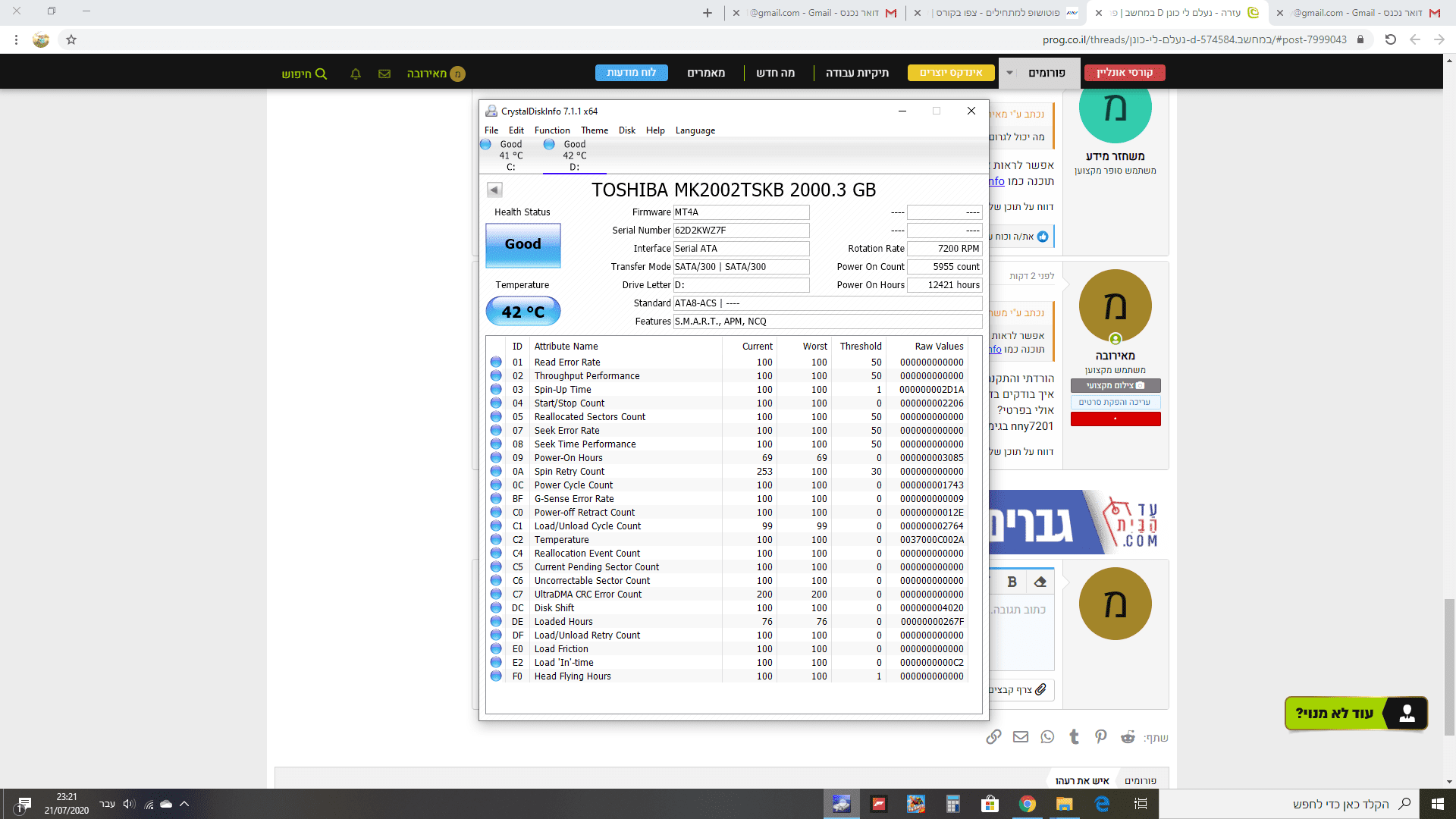Toggle bold formatting in reply editor
This screenshot has width=1456, height=819.
point(1012,582)
